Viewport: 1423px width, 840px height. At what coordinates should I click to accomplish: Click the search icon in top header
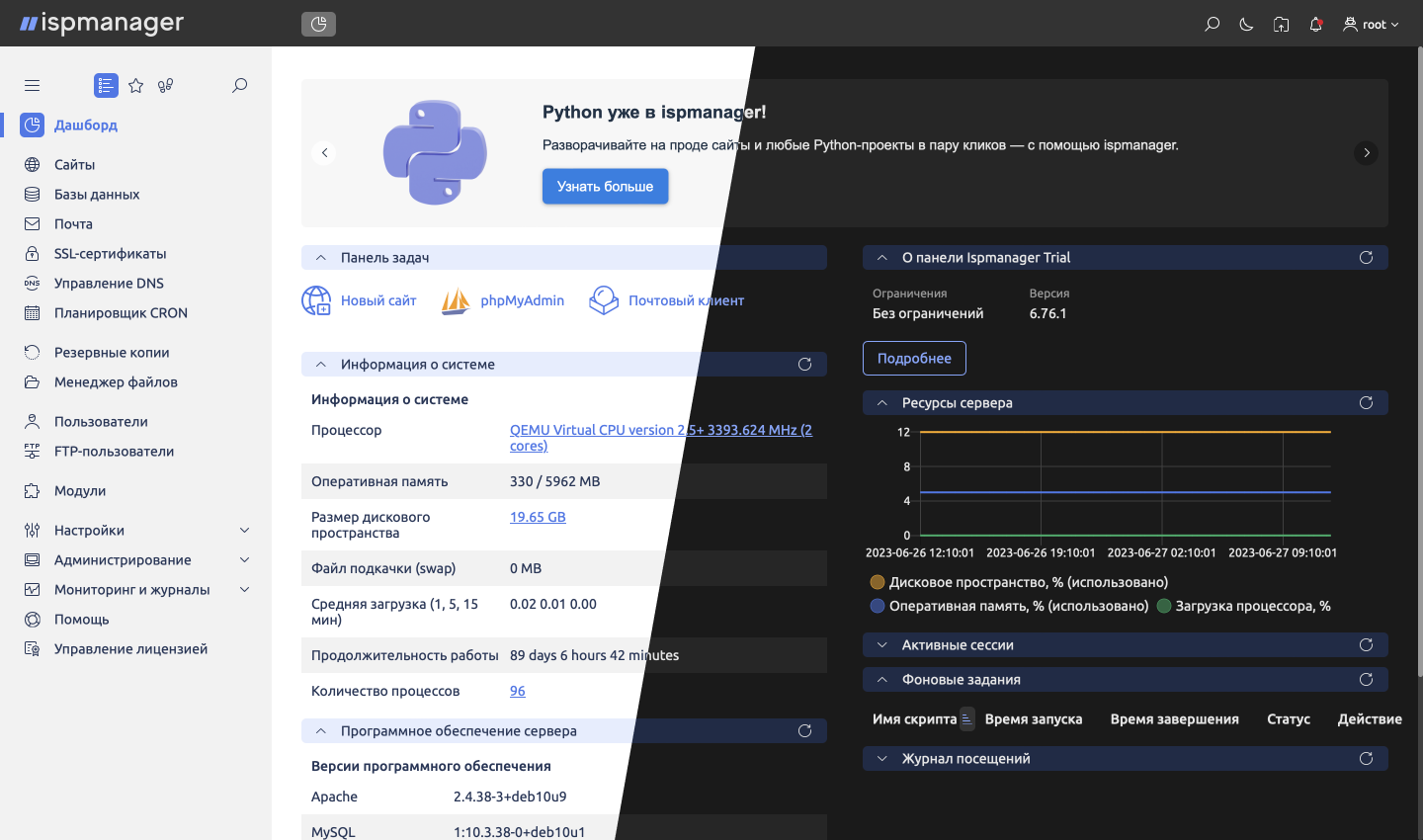1213,25
